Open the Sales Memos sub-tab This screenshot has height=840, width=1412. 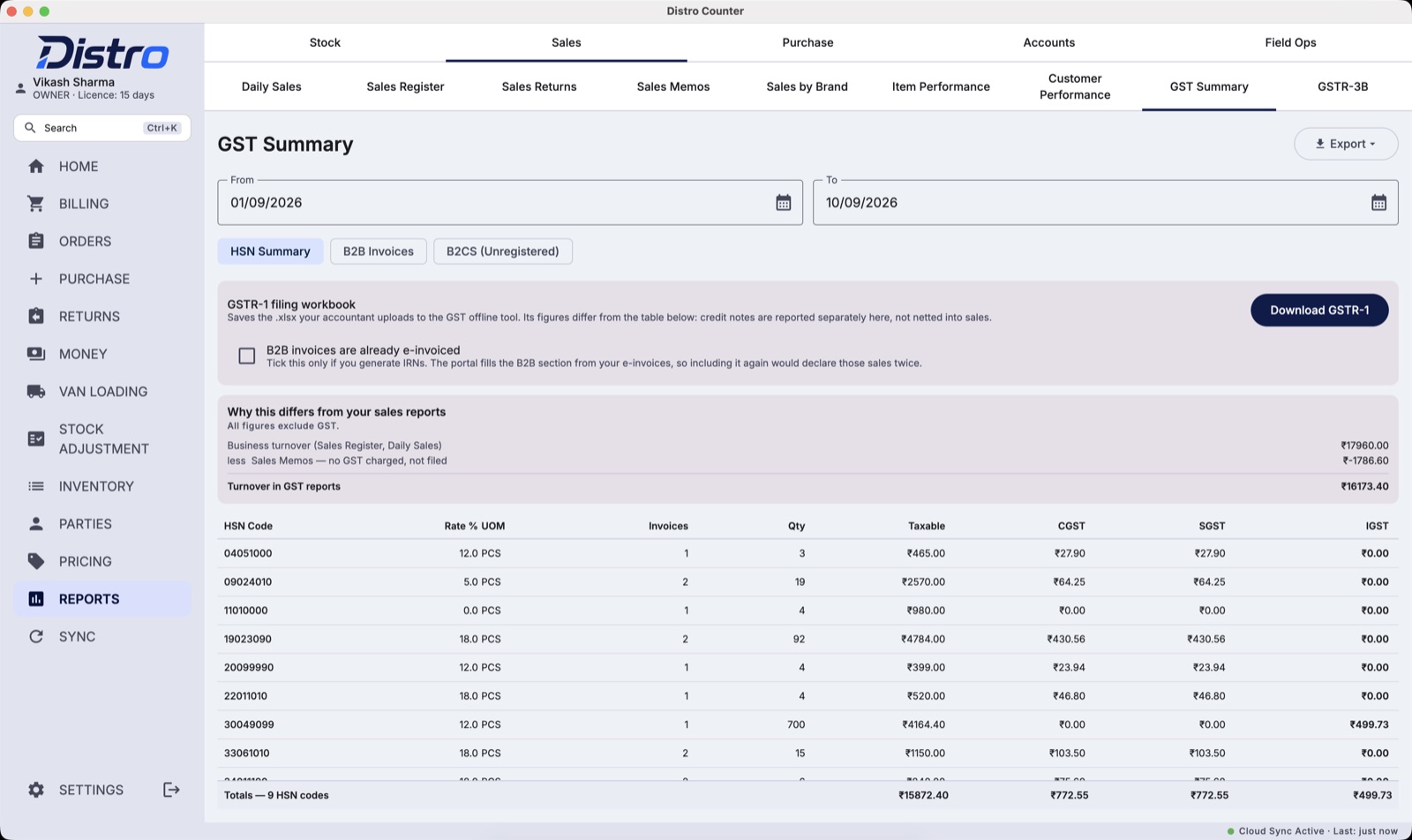pos(673,86)
